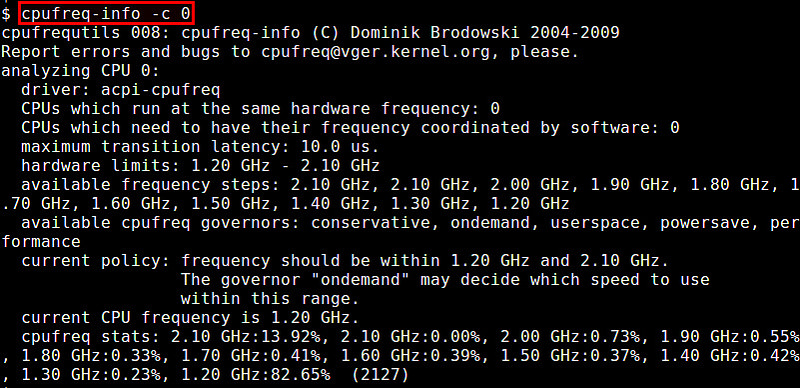Viewport: 800px width, 388px height.
Task: Click the (2127) transition count
Action: (x=381, y=375)
